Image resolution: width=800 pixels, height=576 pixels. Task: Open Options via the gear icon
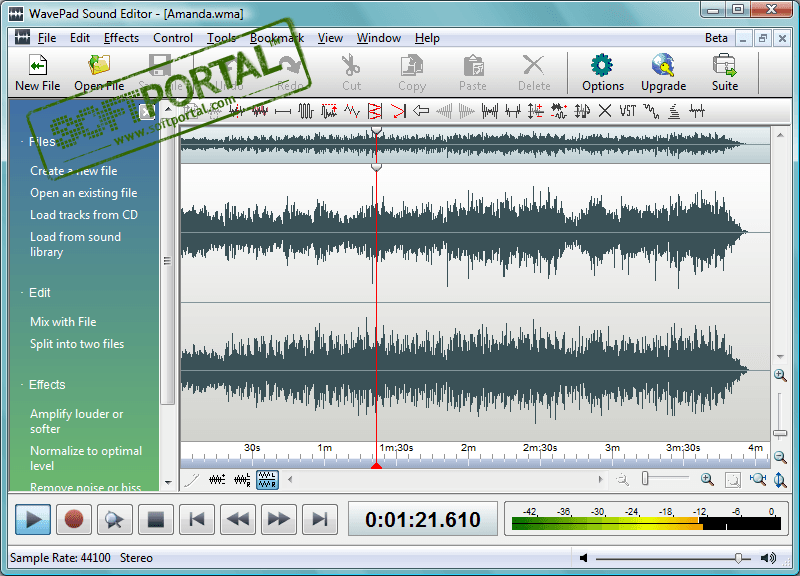603,65
